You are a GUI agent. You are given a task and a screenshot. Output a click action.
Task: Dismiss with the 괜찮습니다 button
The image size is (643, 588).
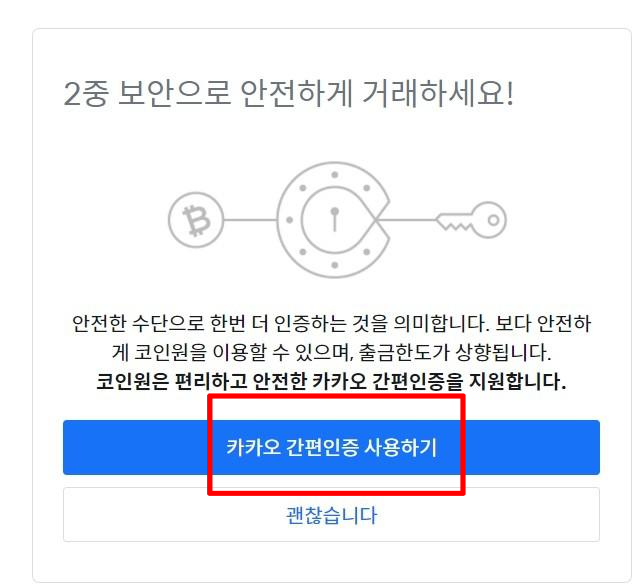pyautogui.click(x=331, y=515)
